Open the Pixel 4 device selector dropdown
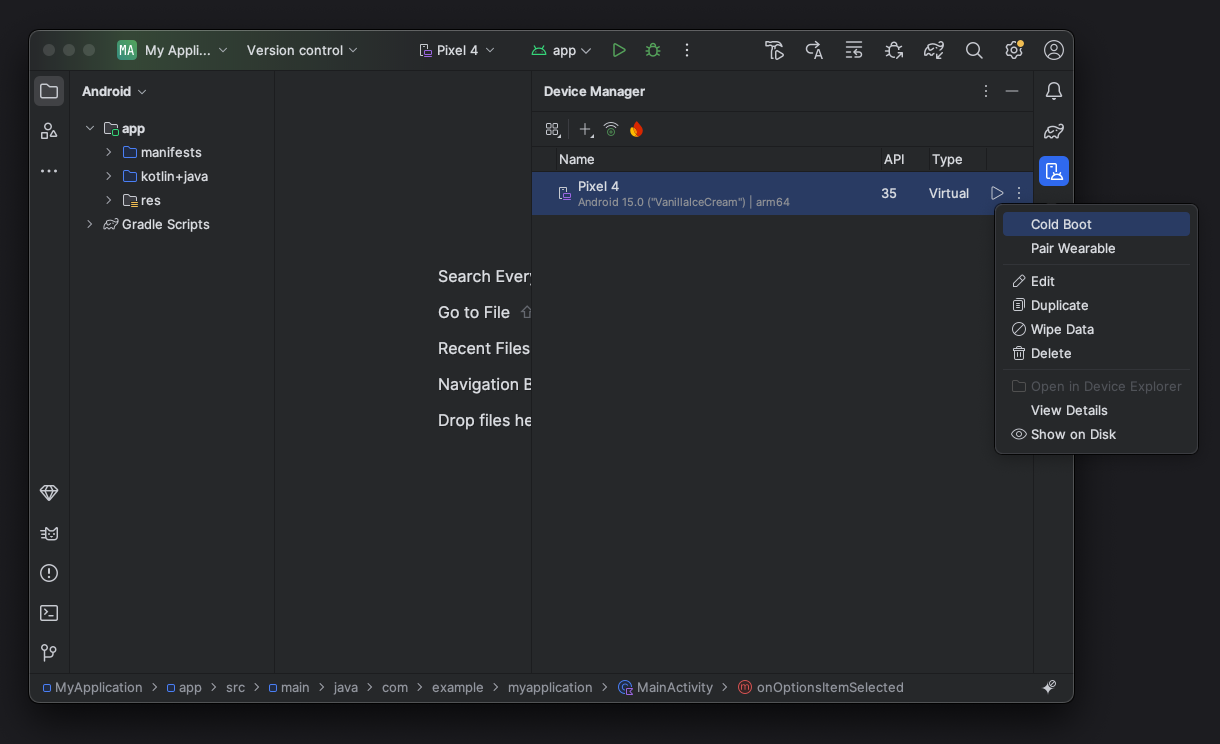 [457, 50]
